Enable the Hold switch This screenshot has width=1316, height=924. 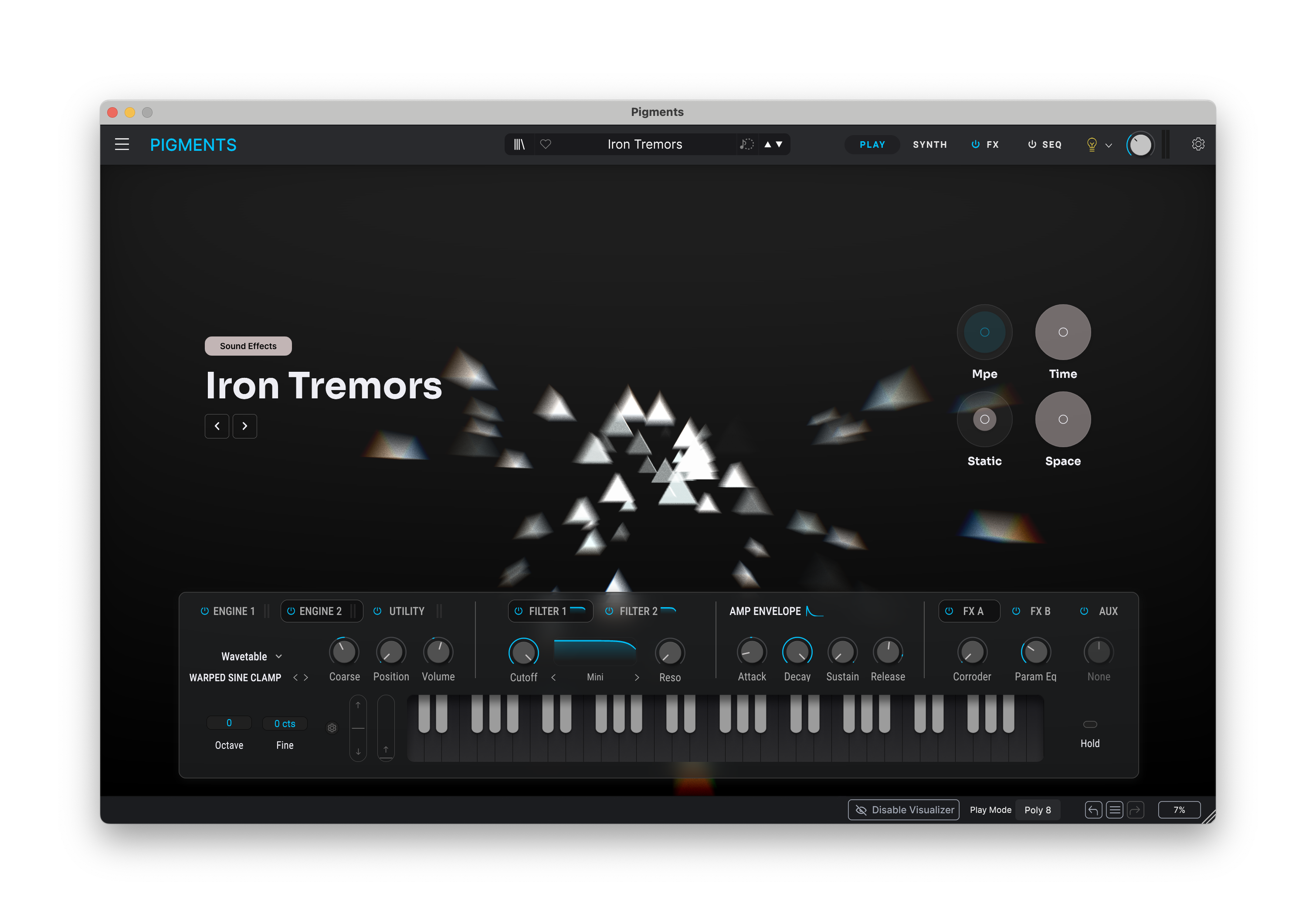tap(1089, 724)
